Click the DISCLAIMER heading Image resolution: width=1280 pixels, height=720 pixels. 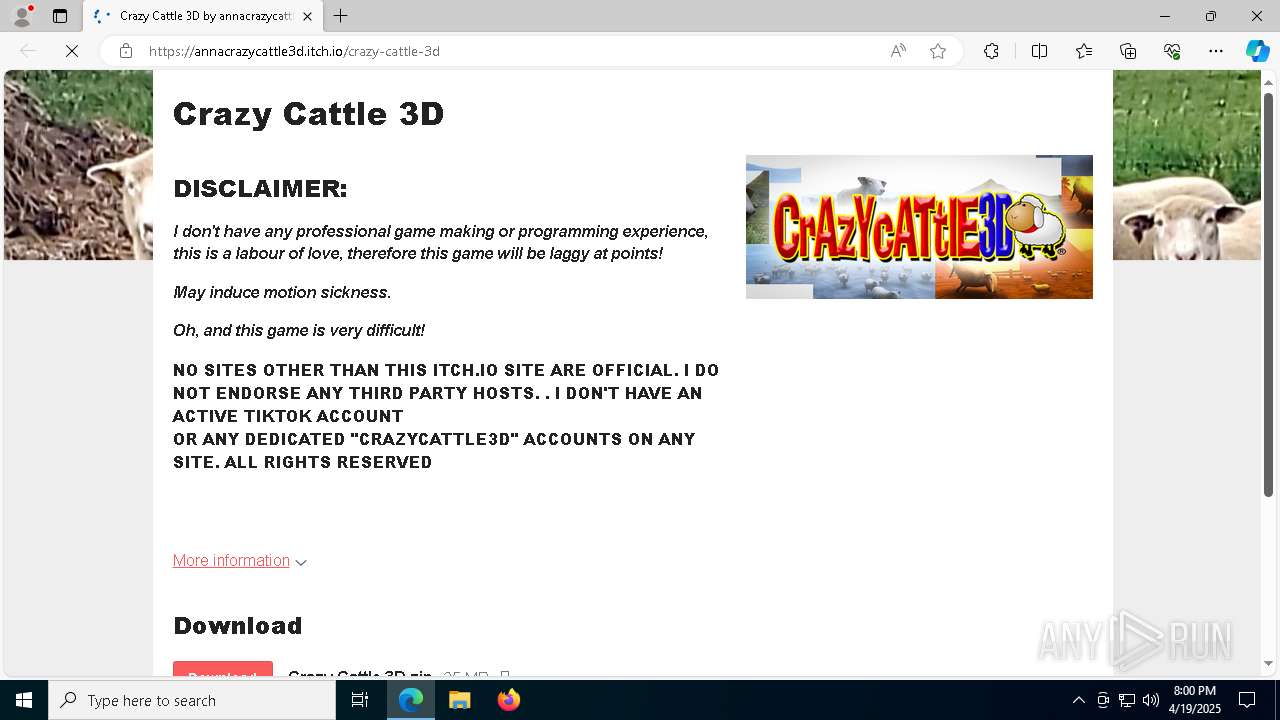pos(260,189)
